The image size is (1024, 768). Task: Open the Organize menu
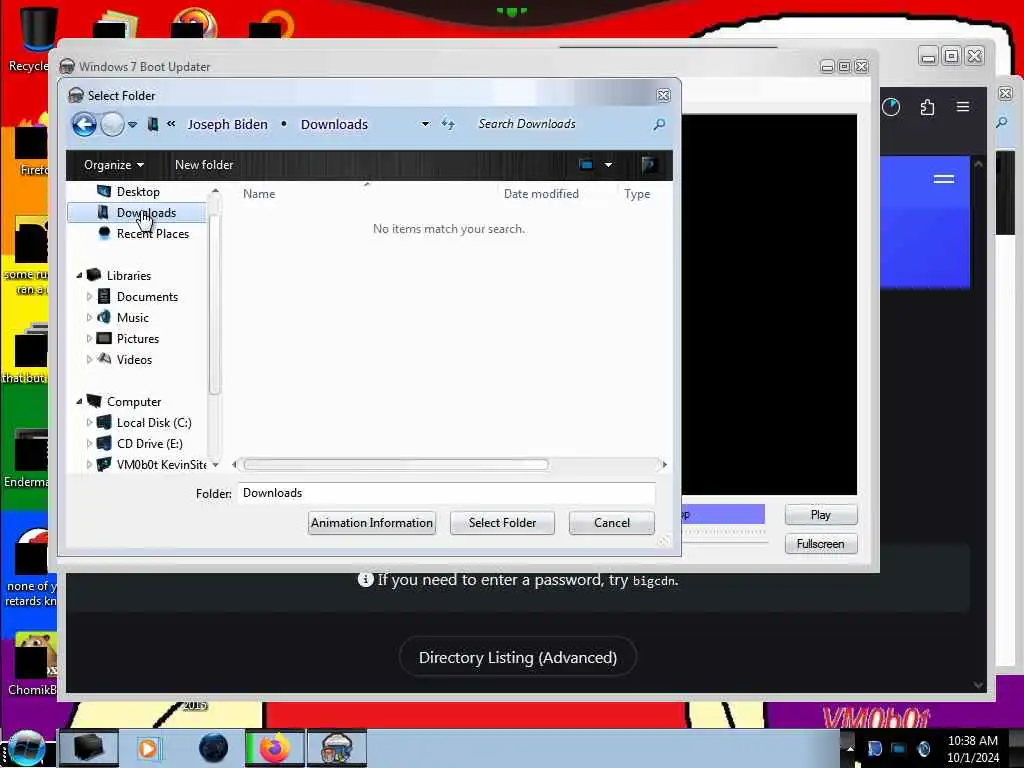coord(114,165)
